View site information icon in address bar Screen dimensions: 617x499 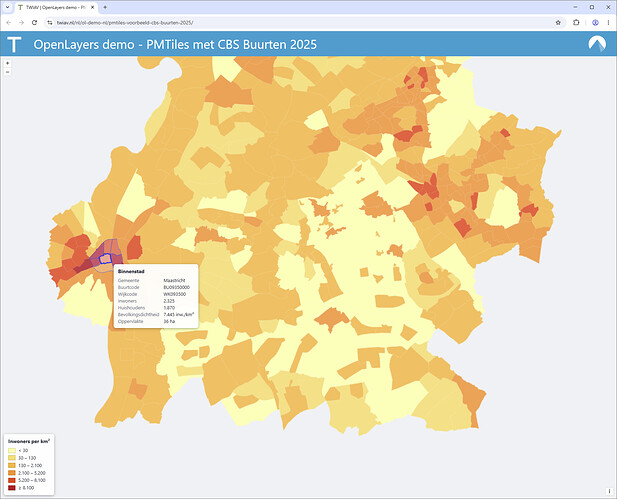[50, 23]
